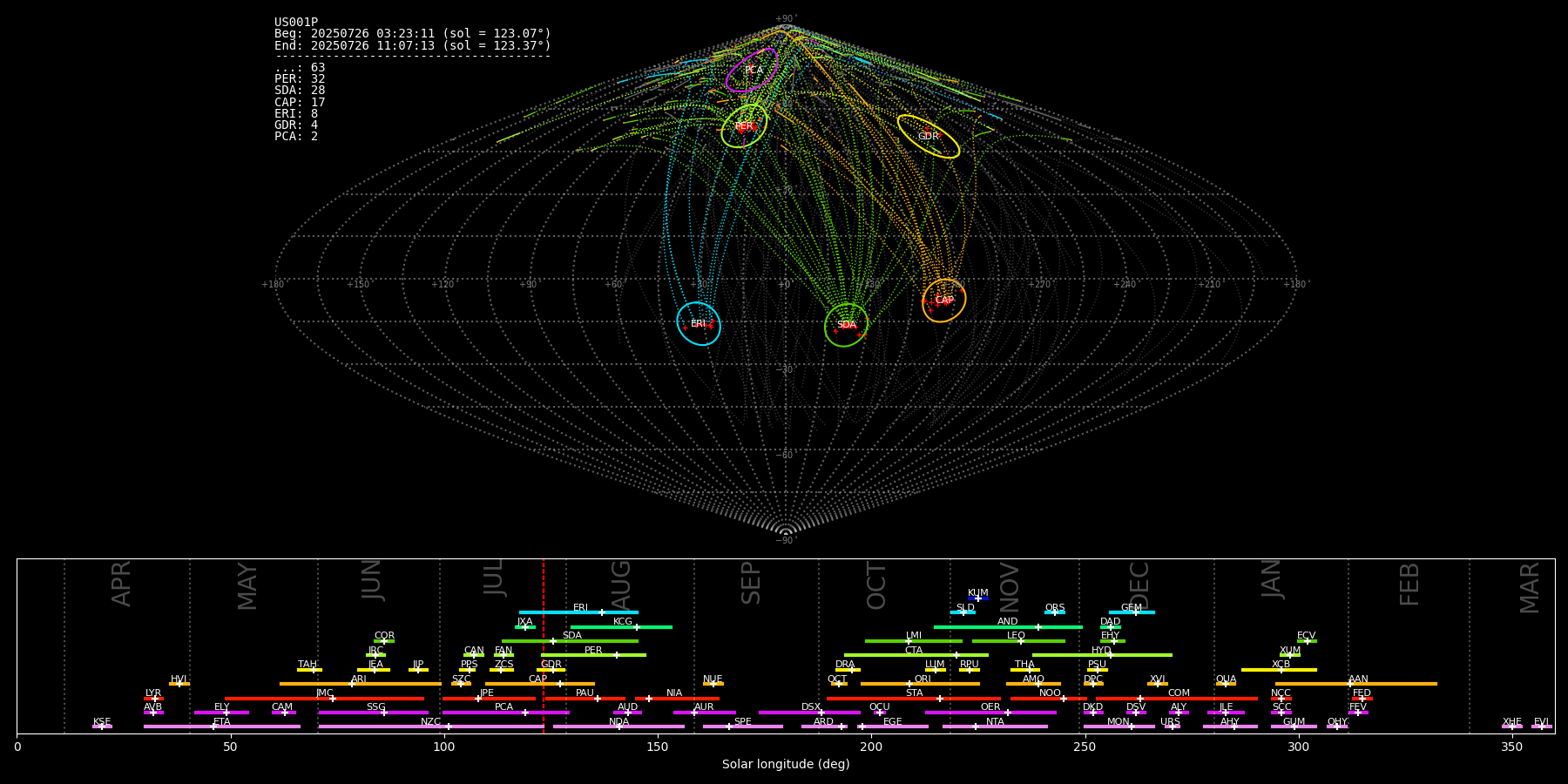Click the KUM shower bar in timeline
Viewport: 1568px width, 784px height.
[x=978, y=598]
